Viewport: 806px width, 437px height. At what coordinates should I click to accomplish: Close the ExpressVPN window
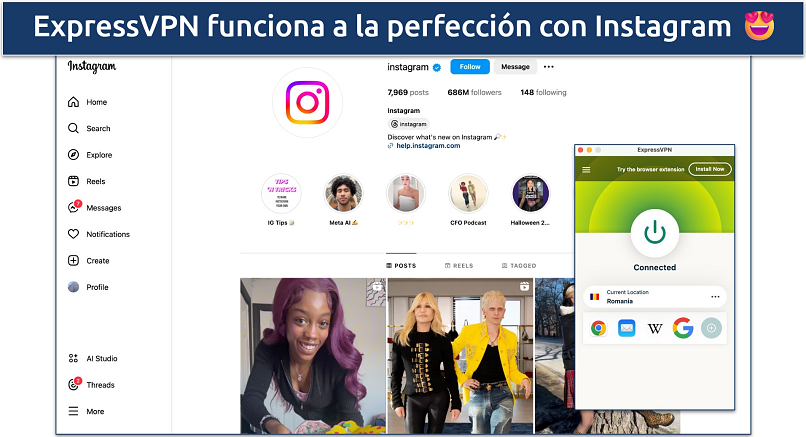pos(580,150)
